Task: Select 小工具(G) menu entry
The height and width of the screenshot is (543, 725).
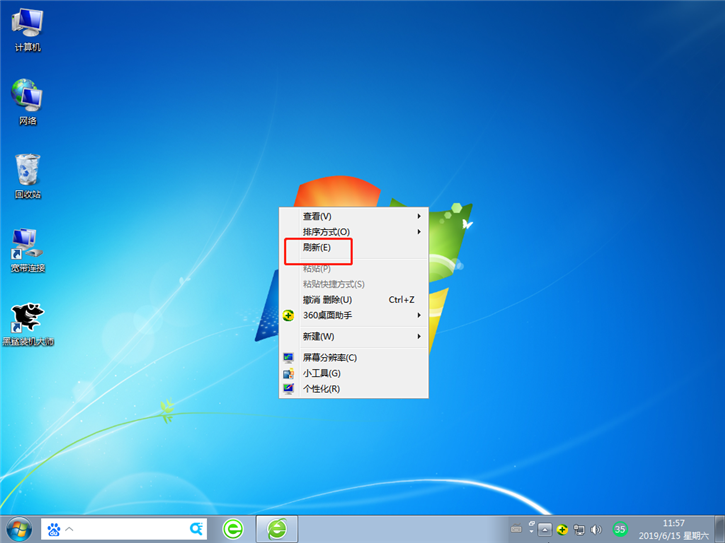Action: (x=322, y=373)
